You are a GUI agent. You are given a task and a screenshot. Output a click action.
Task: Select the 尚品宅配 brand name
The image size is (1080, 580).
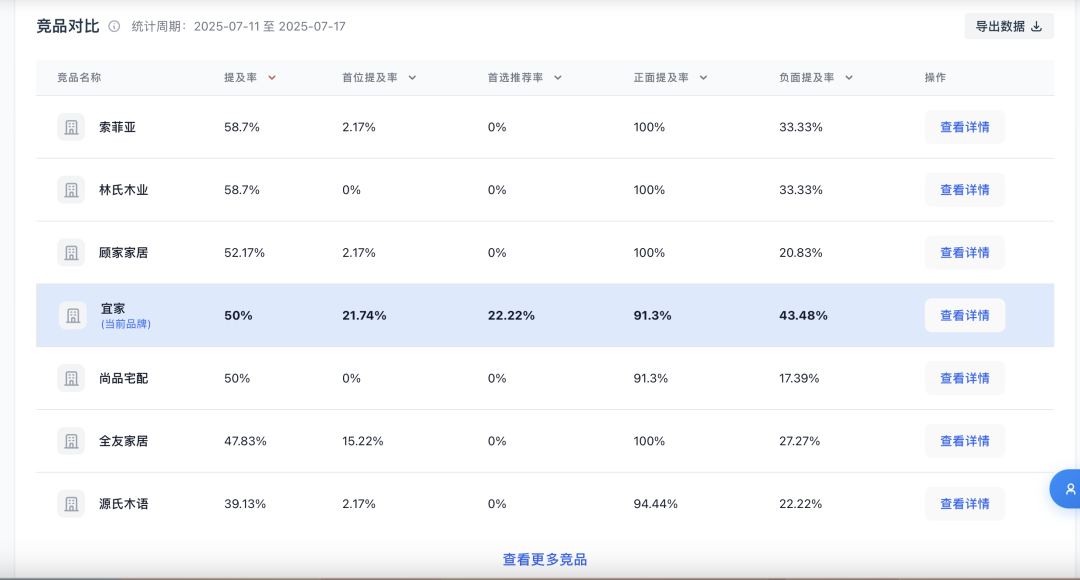[123, 378]
